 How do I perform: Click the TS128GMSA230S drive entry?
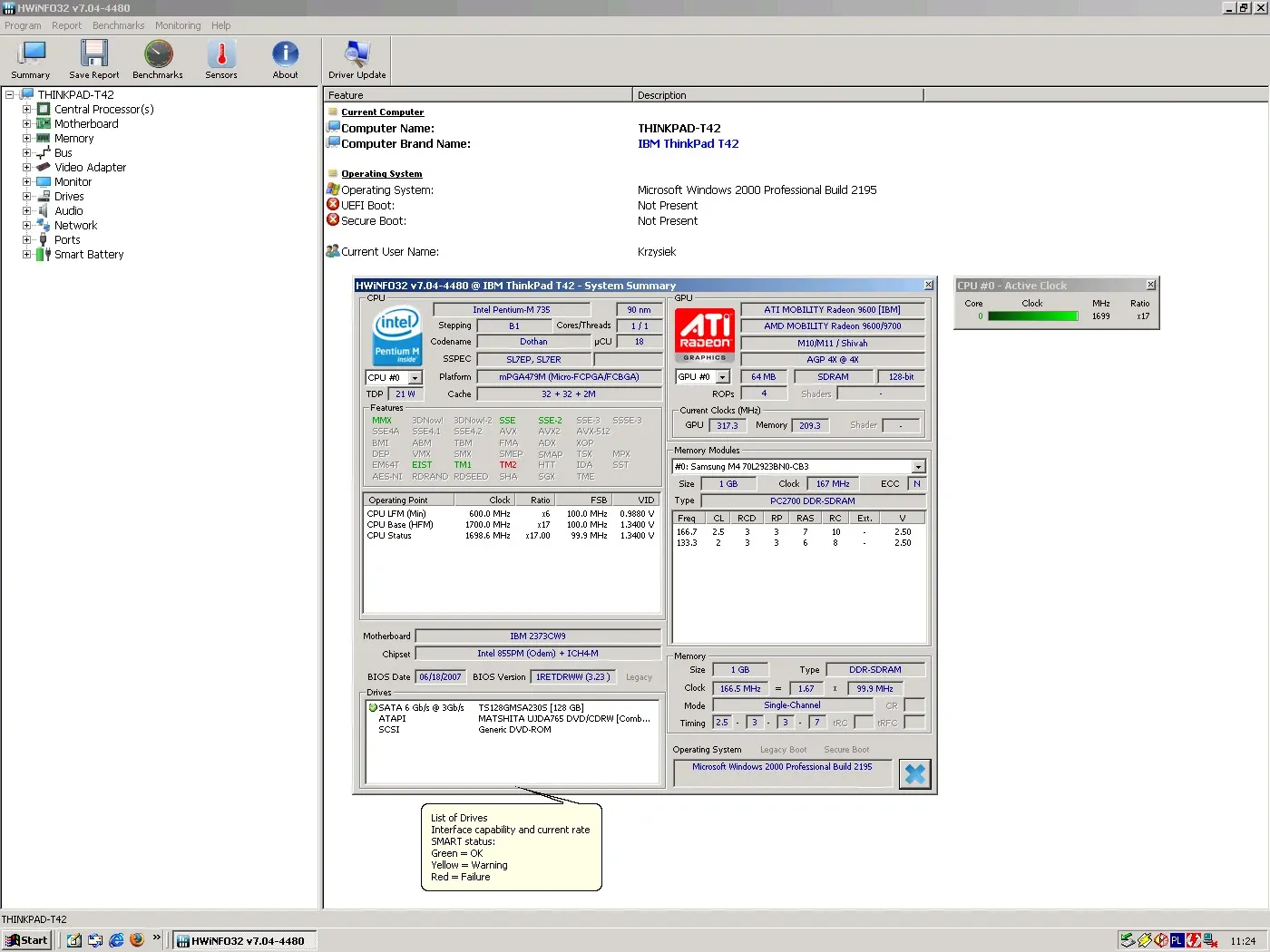531,707
